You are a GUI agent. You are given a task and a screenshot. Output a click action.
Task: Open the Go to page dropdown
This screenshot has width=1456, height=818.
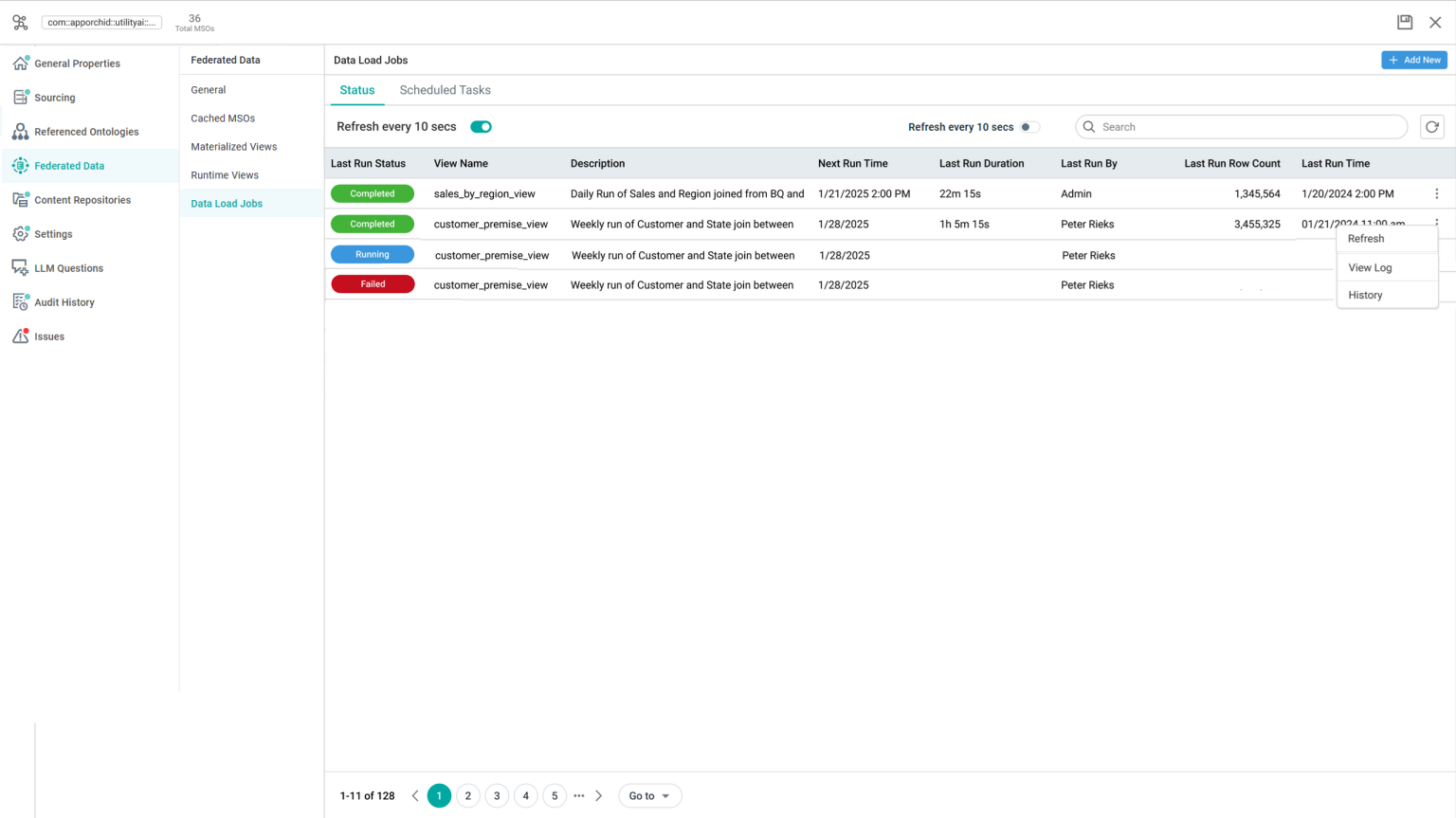pyautogui.click(x=649, y=796)
